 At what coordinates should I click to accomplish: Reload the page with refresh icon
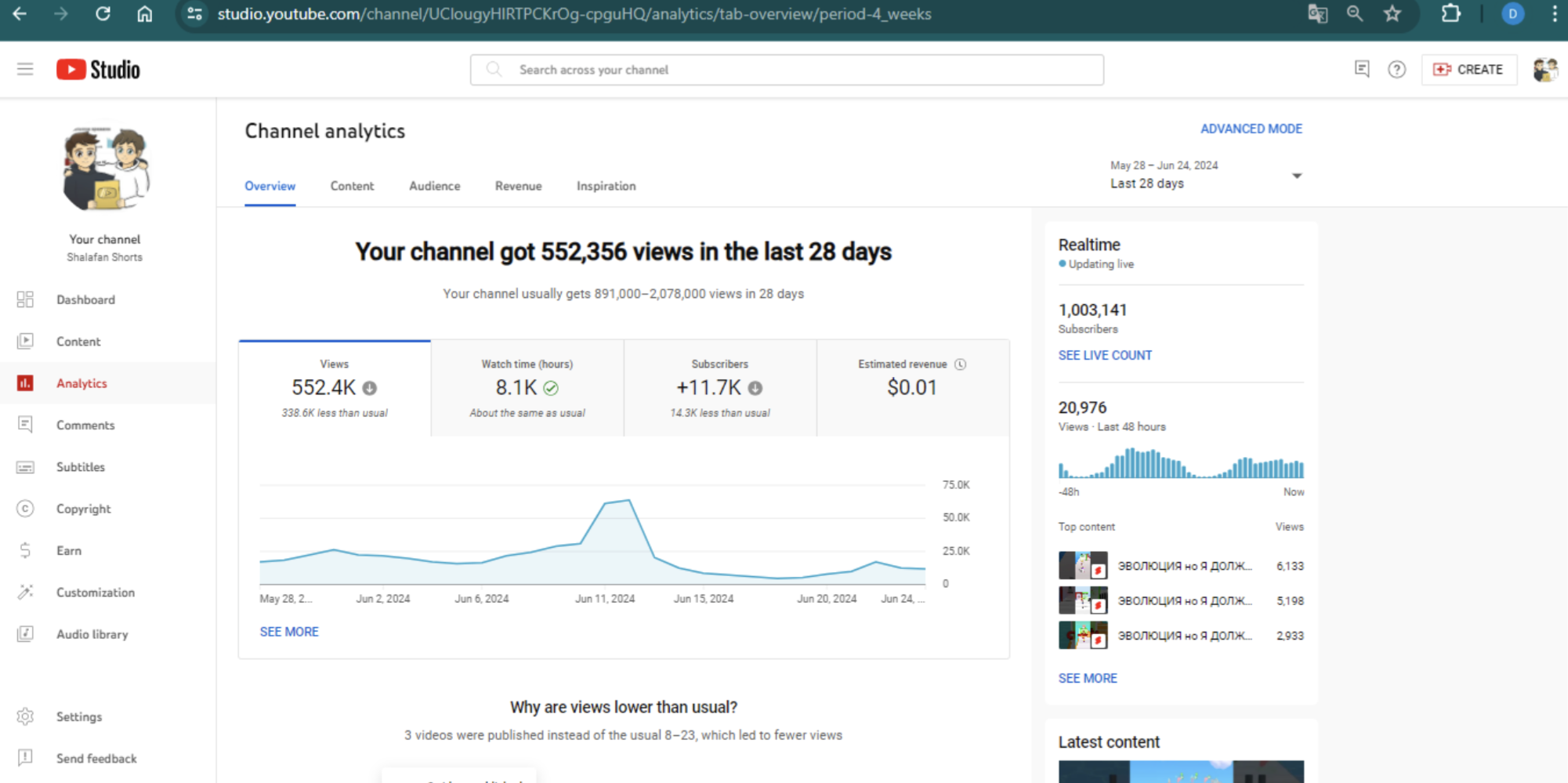[103, 13]
